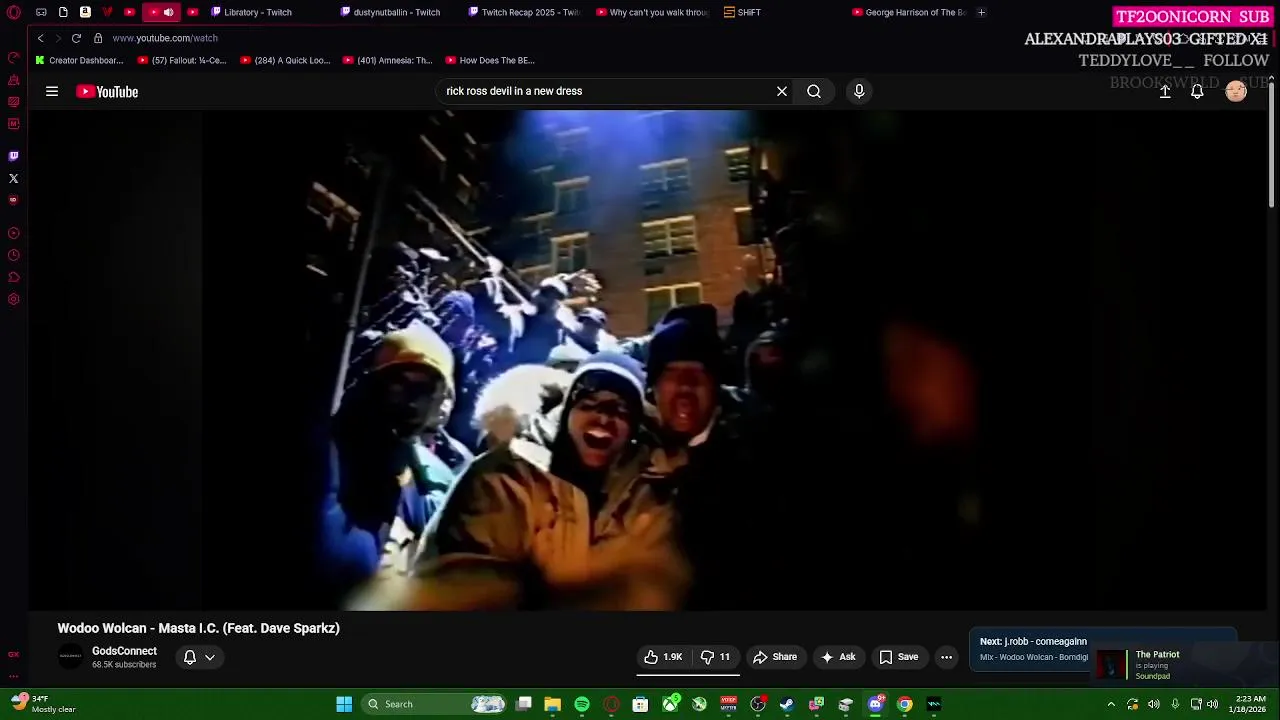1280x720 pixels.
Task: Expand subscription options chevron beside bell
Action: point(210,657)
